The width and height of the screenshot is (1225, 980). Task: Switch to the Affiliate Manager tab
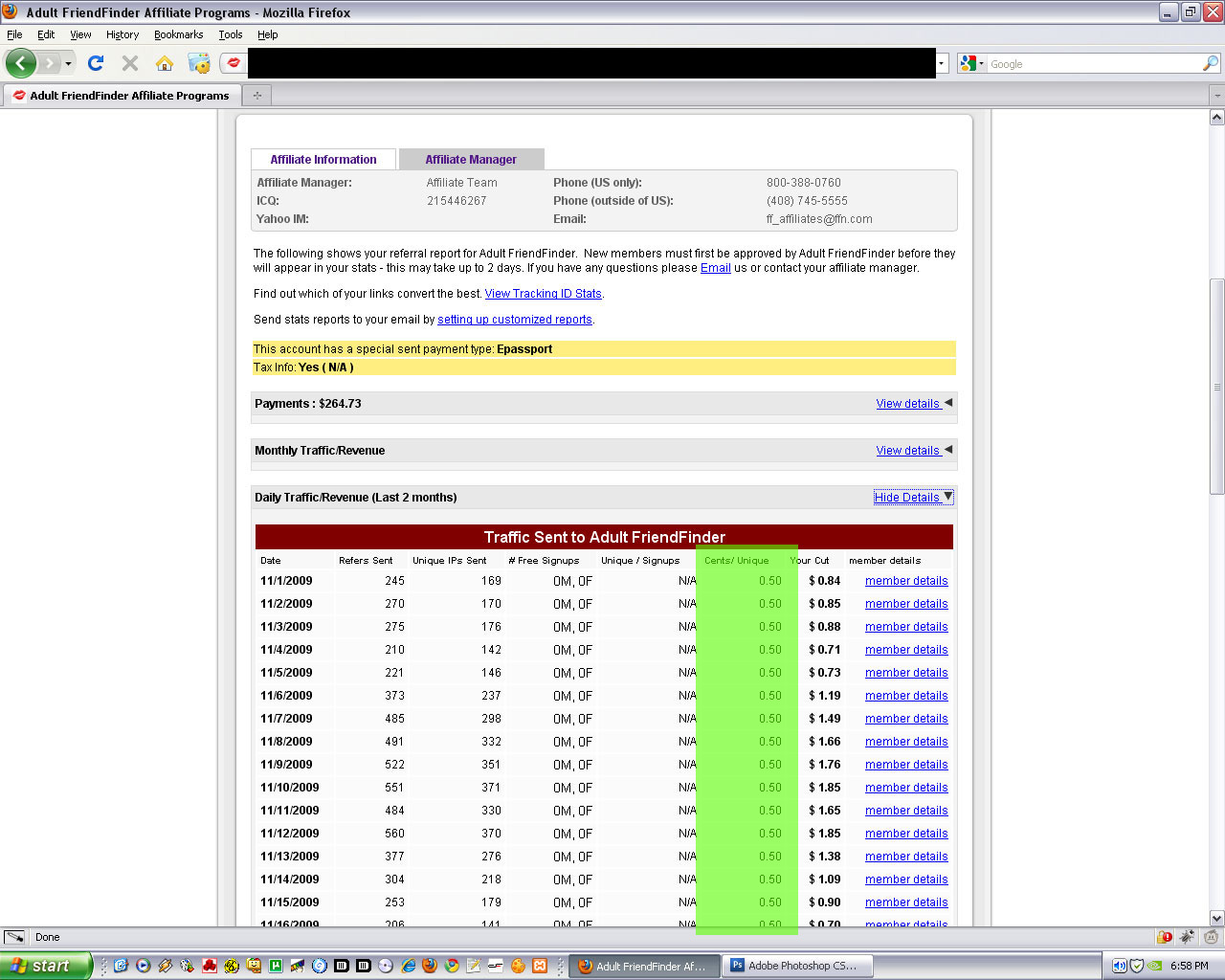(x=471, y=160)
